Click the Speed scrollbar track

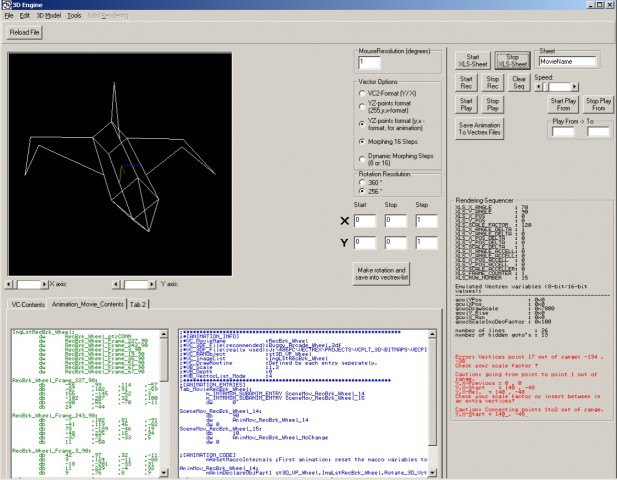tap(559, 87)
